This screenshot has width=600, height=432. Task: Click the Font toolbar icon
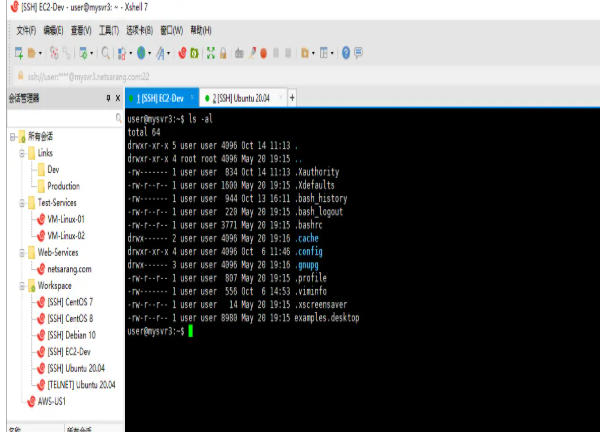tap(160, 53)
